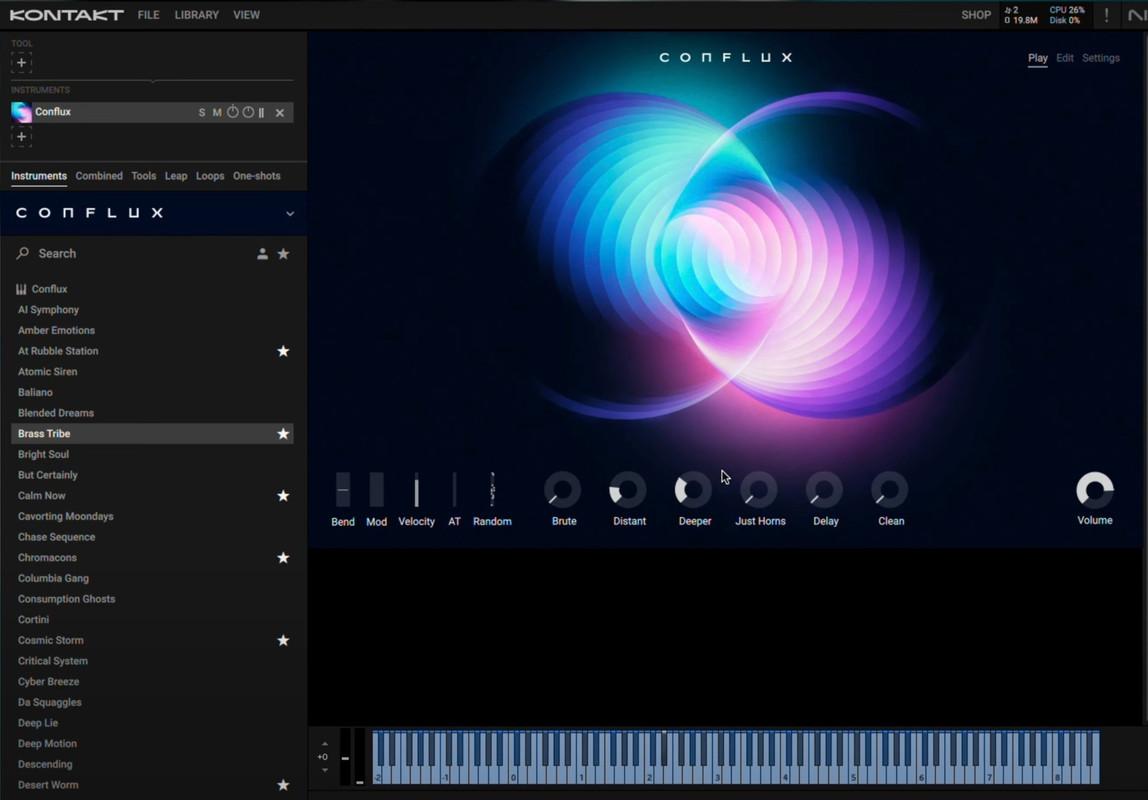Click the Volume knob
This screenshot has height=800, width=1148.
(x=1095, y=490)
